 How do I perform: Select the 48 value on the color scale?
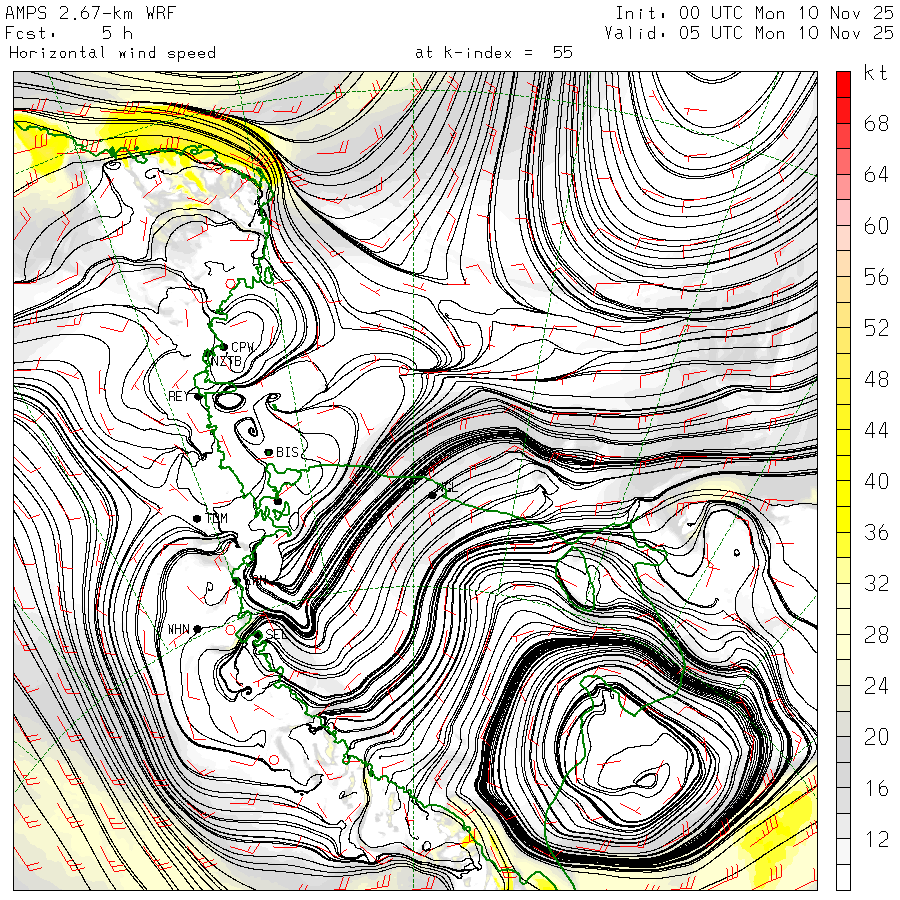tap(876, 379)
